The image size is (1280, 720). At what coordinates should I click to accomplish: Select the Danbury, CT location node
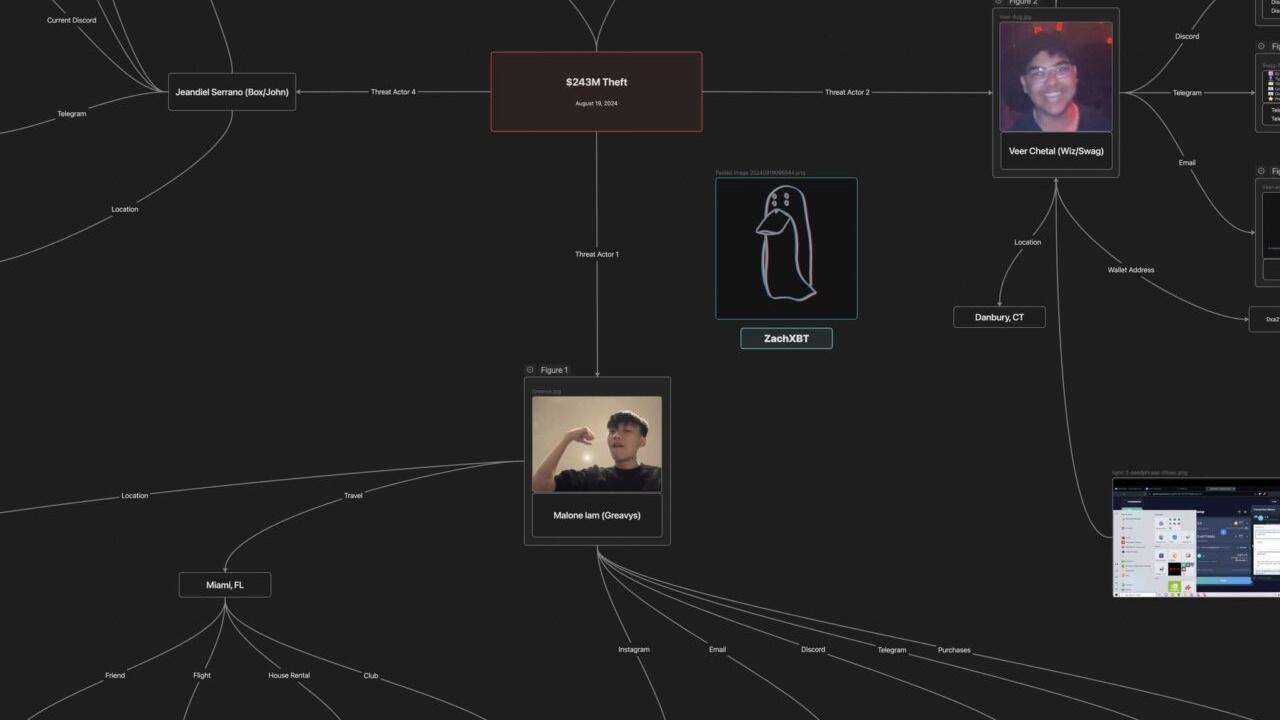tap(999, 317)
